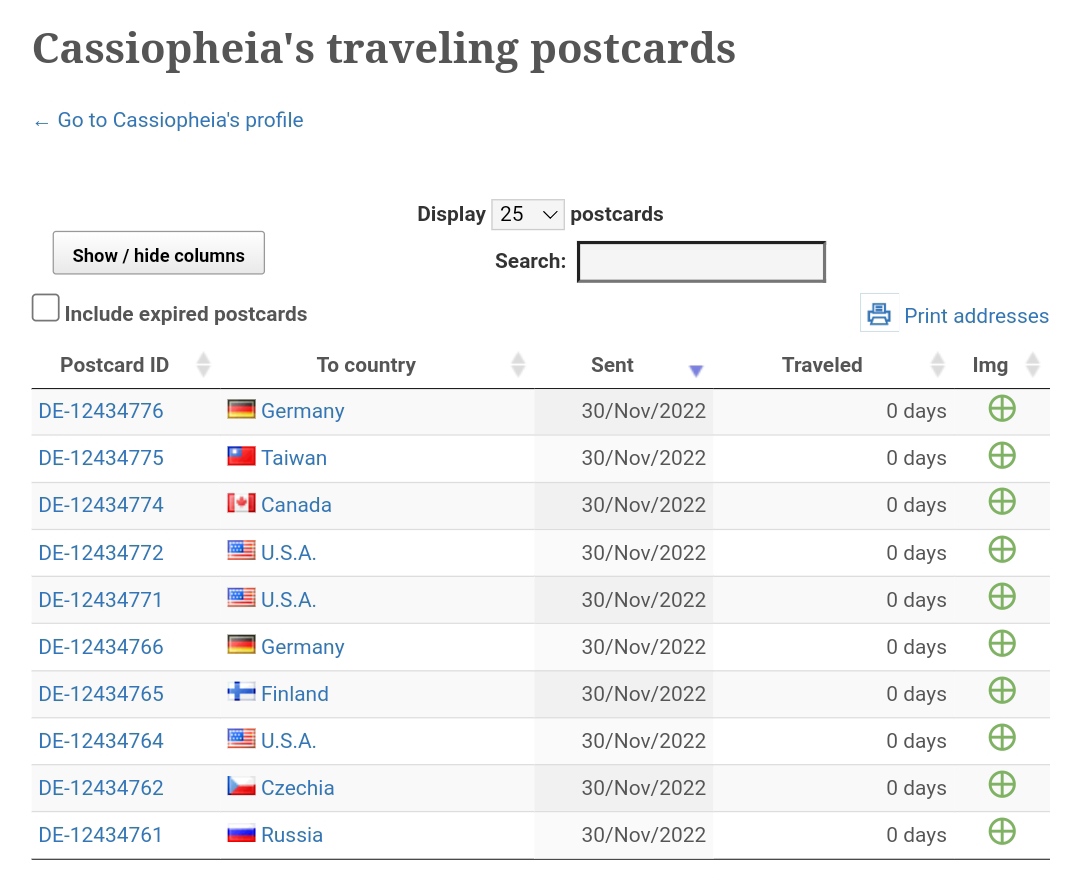Click the Search input field
1080x880 pixels.
(x=701, y=262)
